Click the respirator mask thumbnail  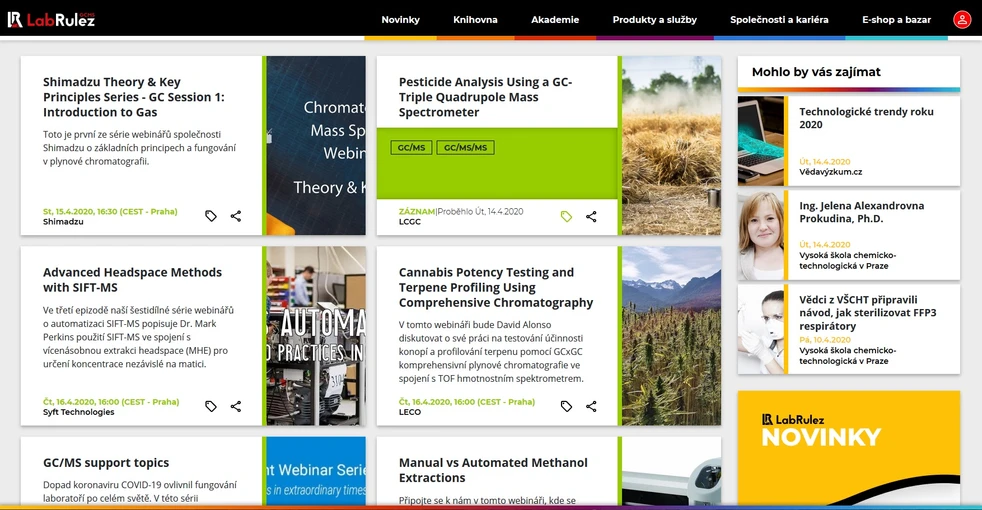[760, 329]
